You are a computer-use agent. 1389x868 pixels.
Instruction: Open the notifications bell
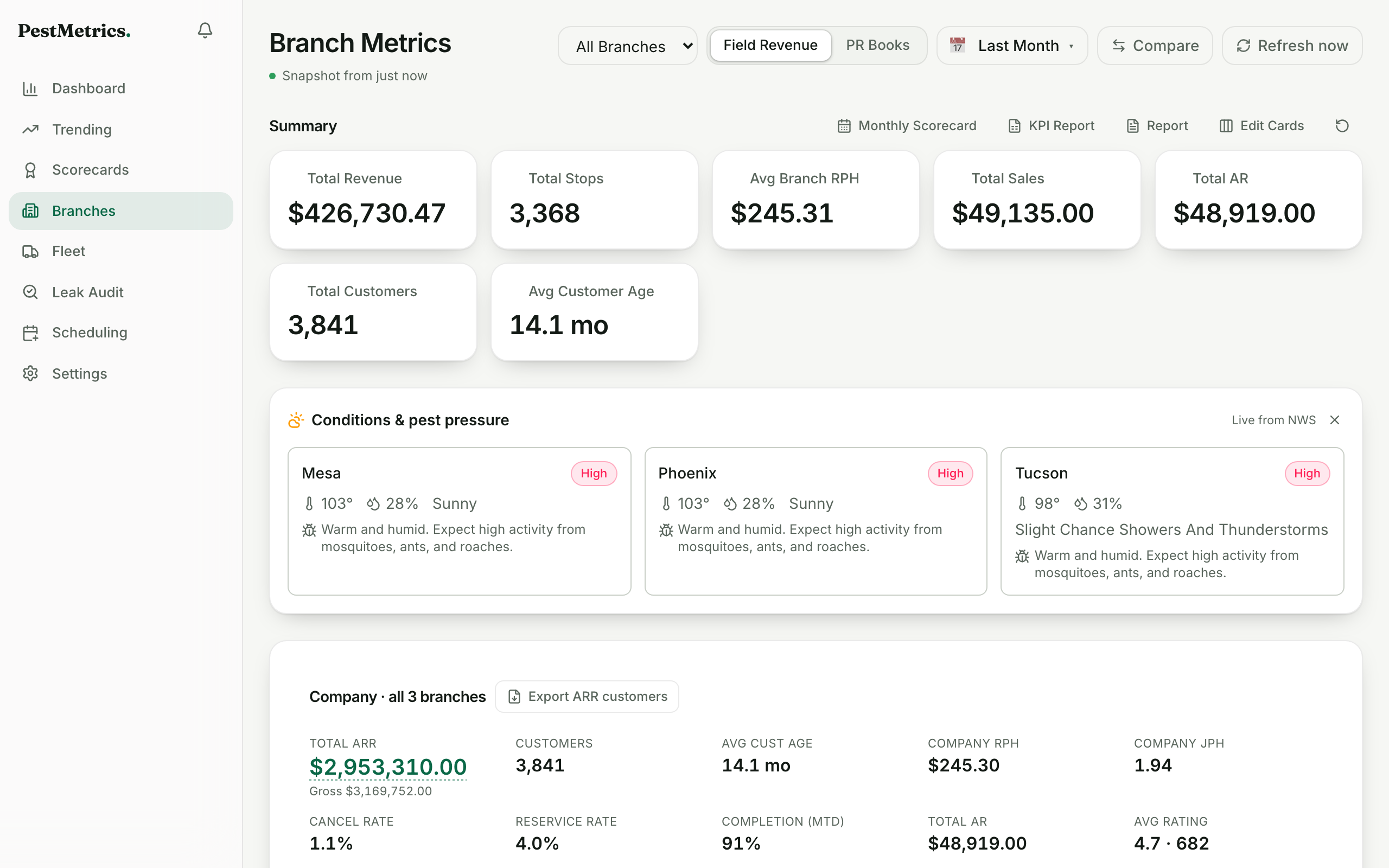pos(205,30)
